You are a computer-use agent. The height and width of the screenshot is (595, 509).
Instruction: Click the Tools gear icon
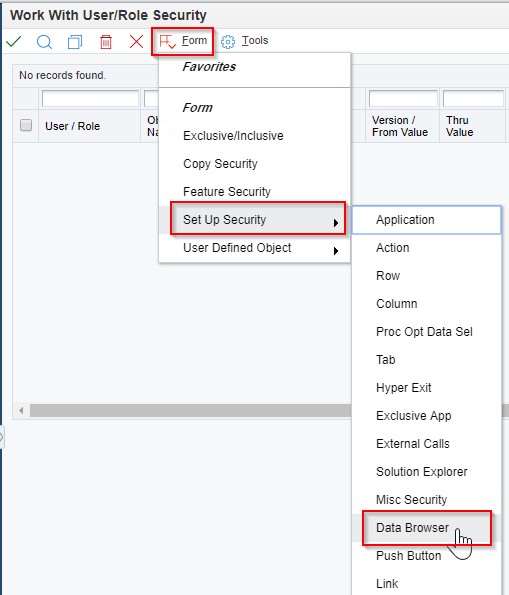[228, 42]
